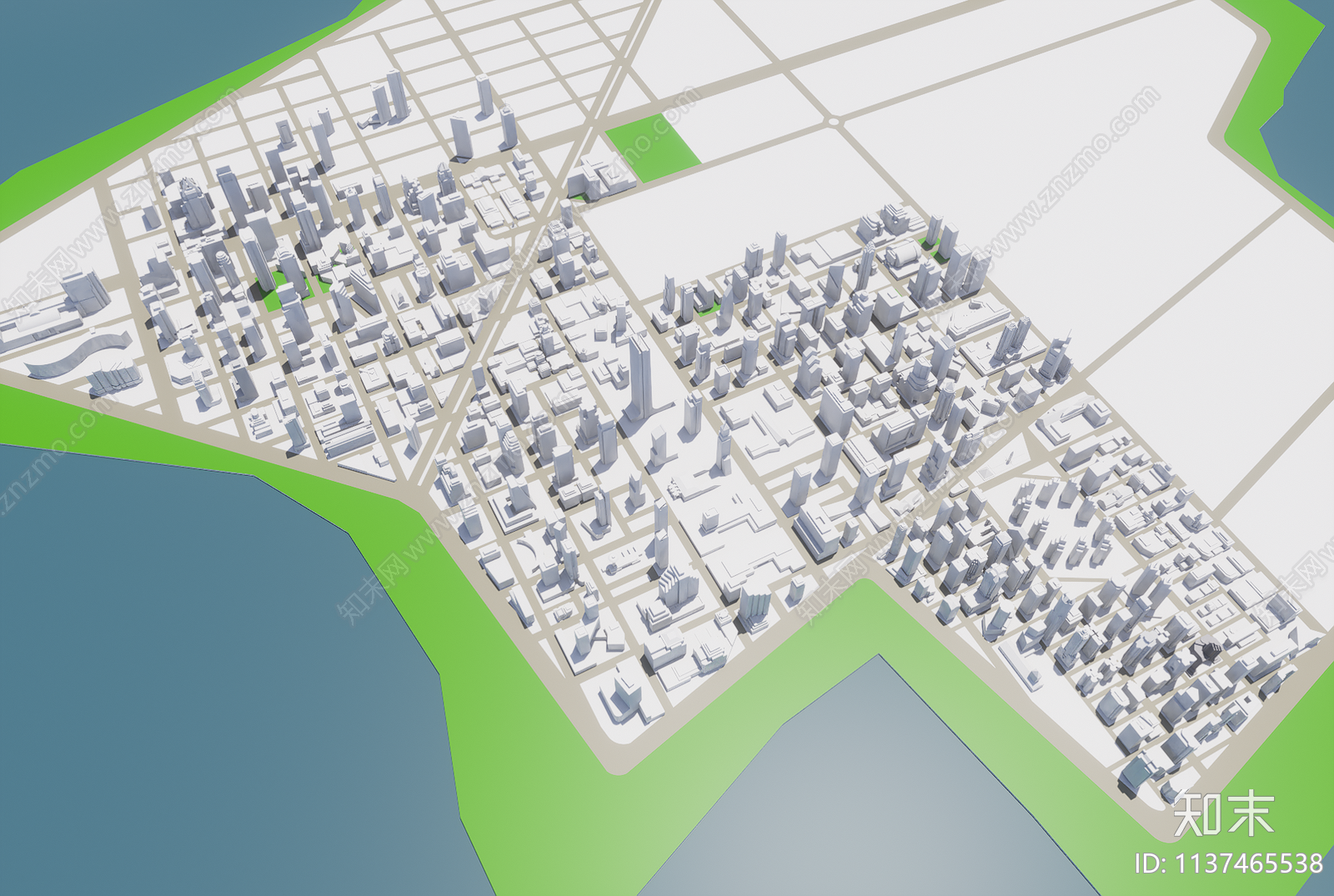Click the 知末 logo in the corner
This screenshot has height=896, width=1334.
[x=1224, y=813]
